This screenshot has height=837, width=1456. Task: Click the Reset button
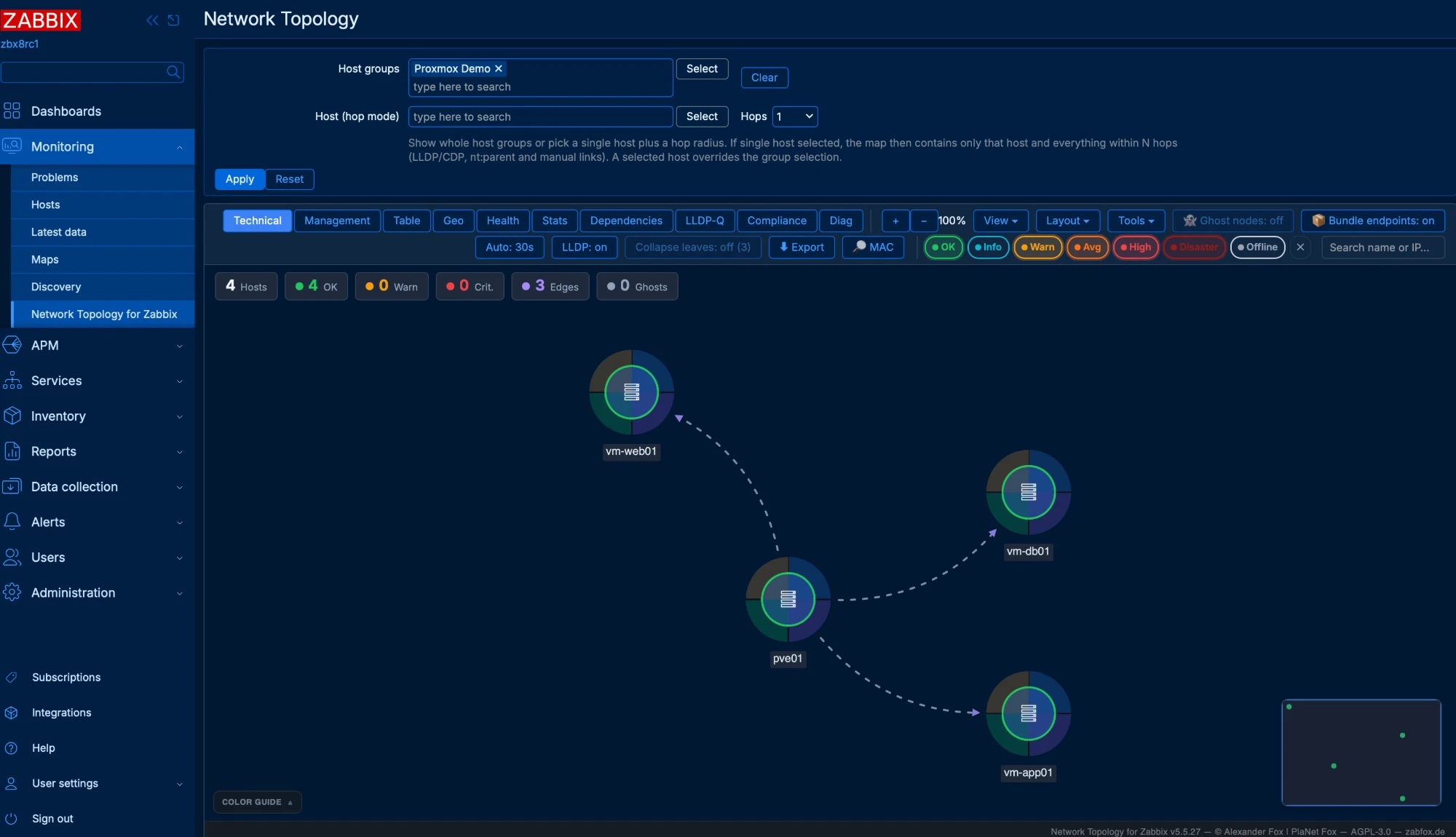289,179
